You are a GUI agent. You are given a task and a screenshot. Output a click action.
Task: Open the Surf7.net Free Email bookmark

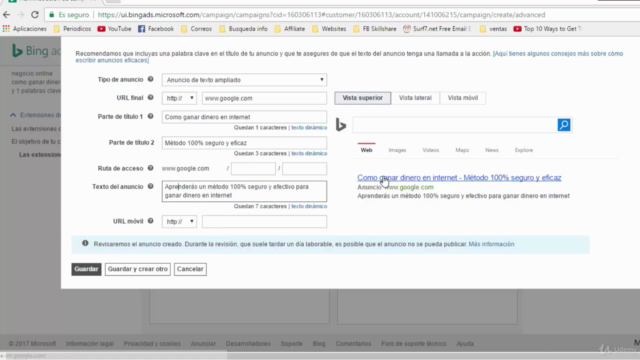click(437, 29)
